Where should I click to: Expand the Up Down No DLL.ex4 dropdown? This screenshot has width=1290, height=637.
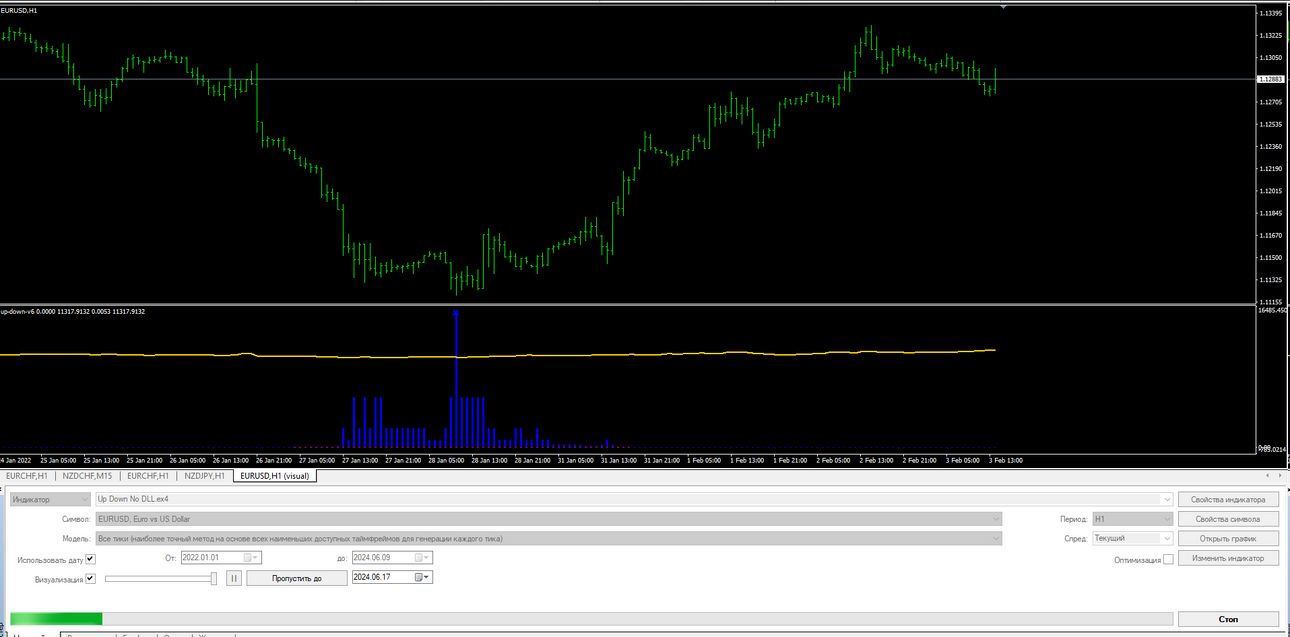[x=1166, y=499]
